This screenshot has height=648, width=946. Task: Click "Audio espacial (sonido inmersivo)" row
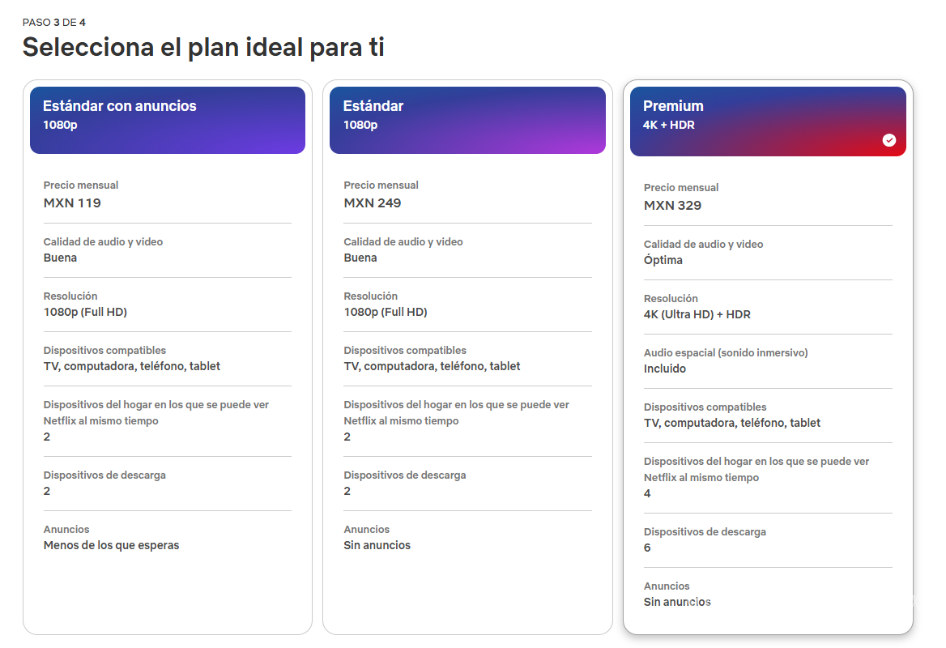coord(725,353)
